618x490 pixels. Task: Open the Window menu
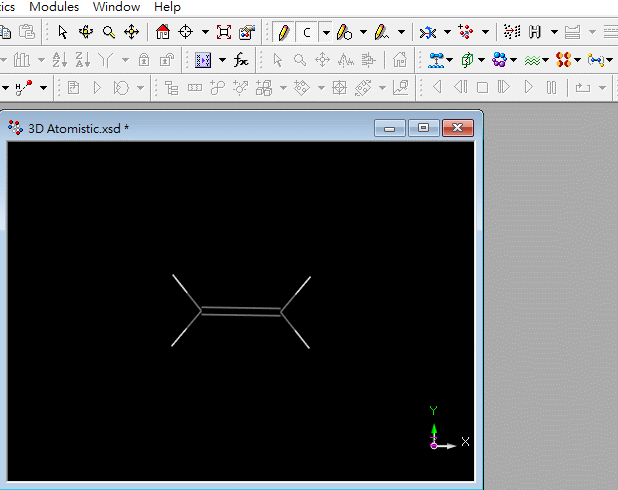(x=116, y=7)
